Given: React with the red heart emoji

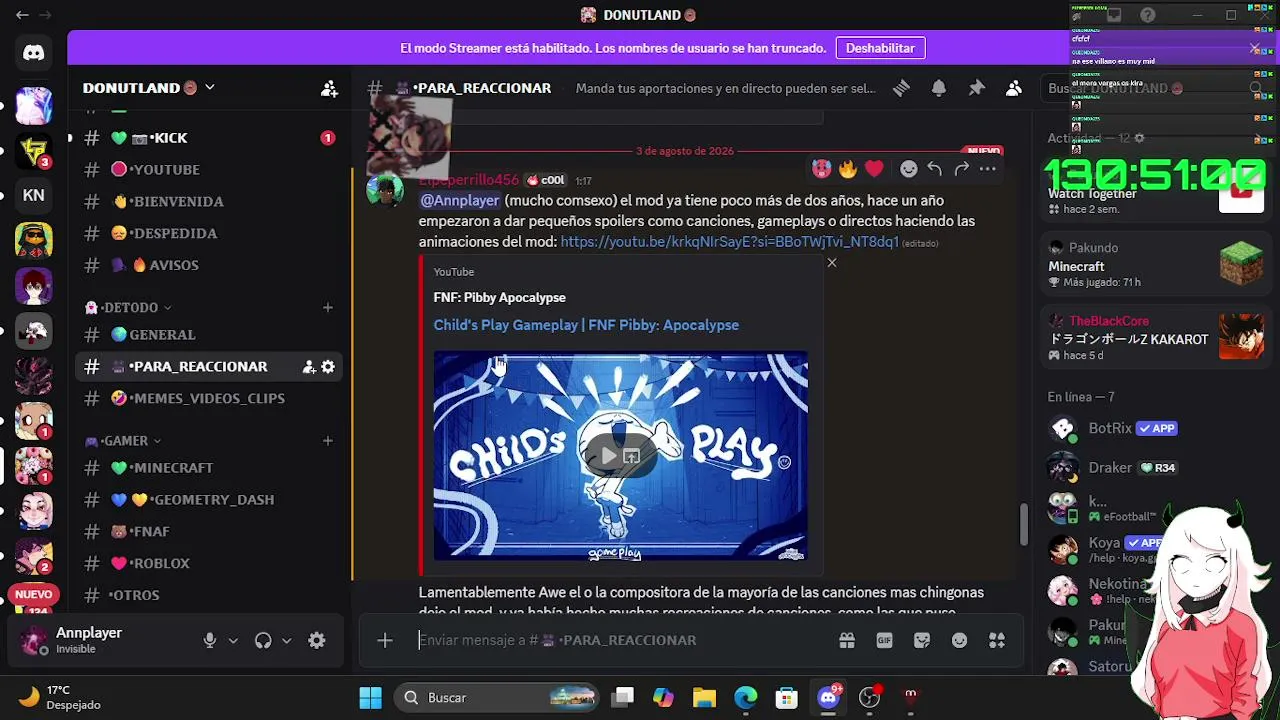Looking at the screenshot, I should tap(874, 169).
